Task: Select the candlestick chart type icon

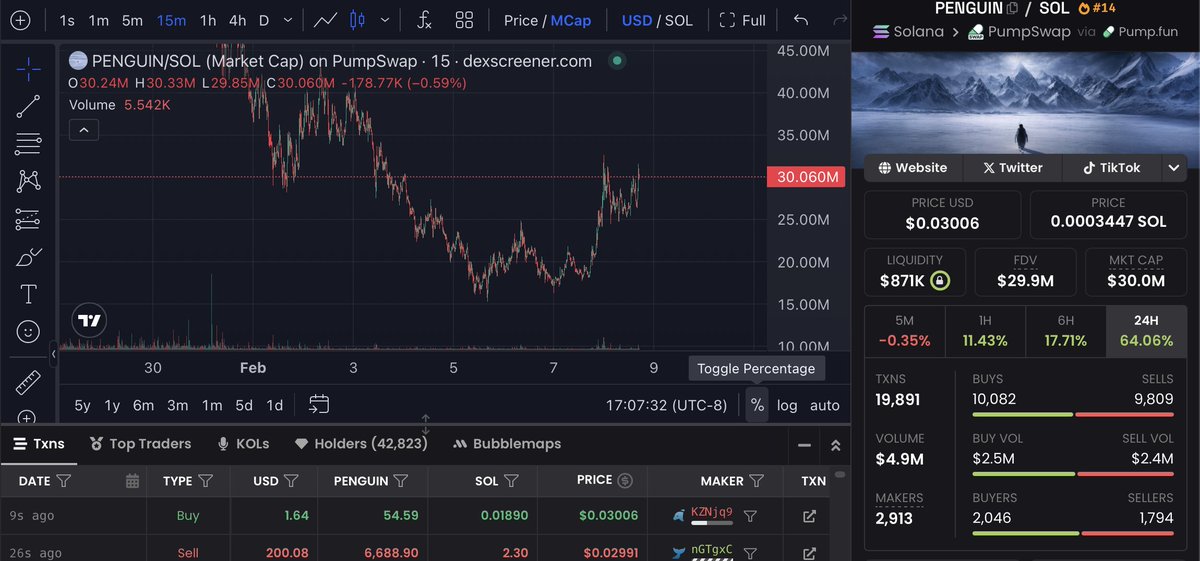Action: (357, 20)
